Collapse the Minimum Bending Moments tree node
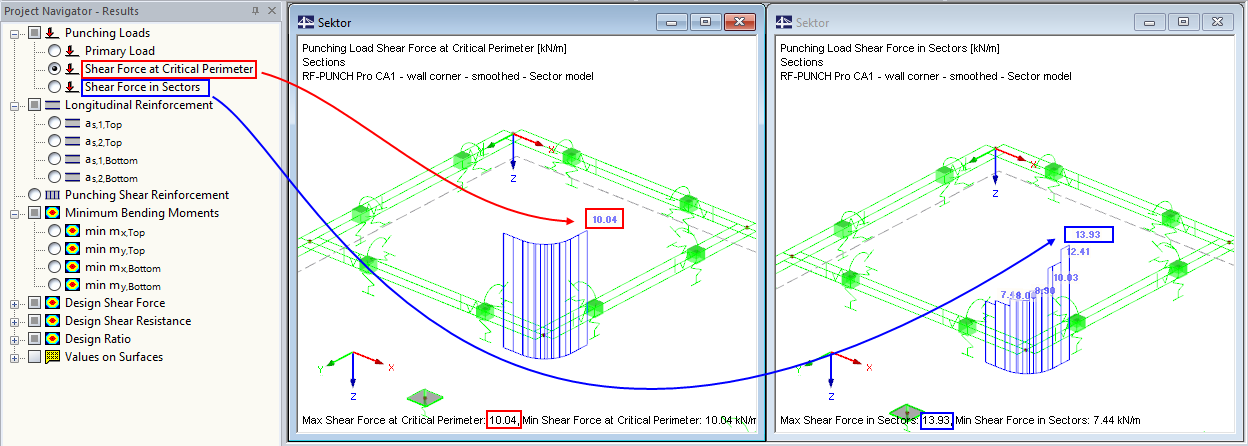1248x446 pixels. (x=15, y=213)
